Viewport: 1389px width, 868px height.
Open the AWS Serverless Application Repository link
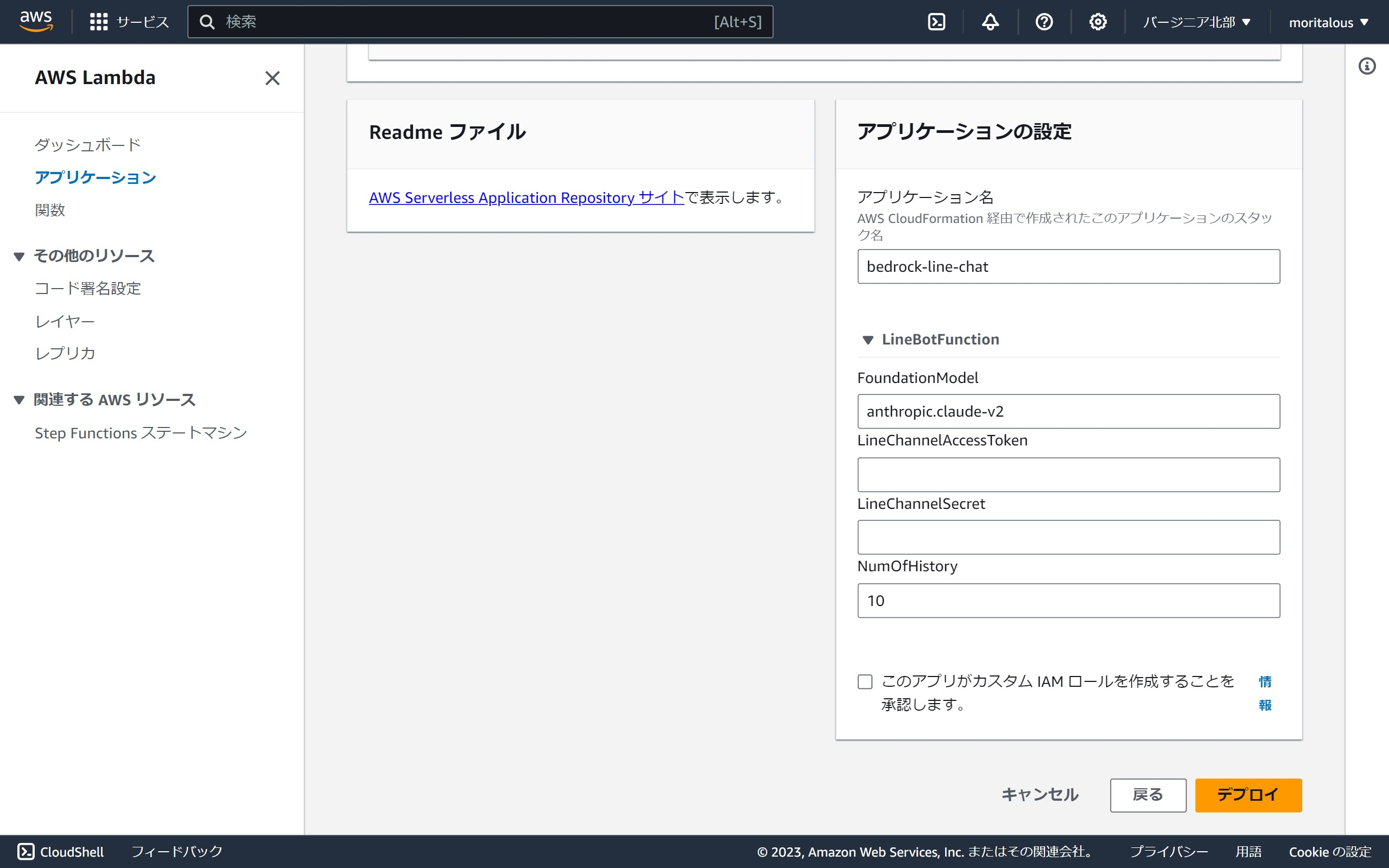pyautogui.click(x=526, y=197)
